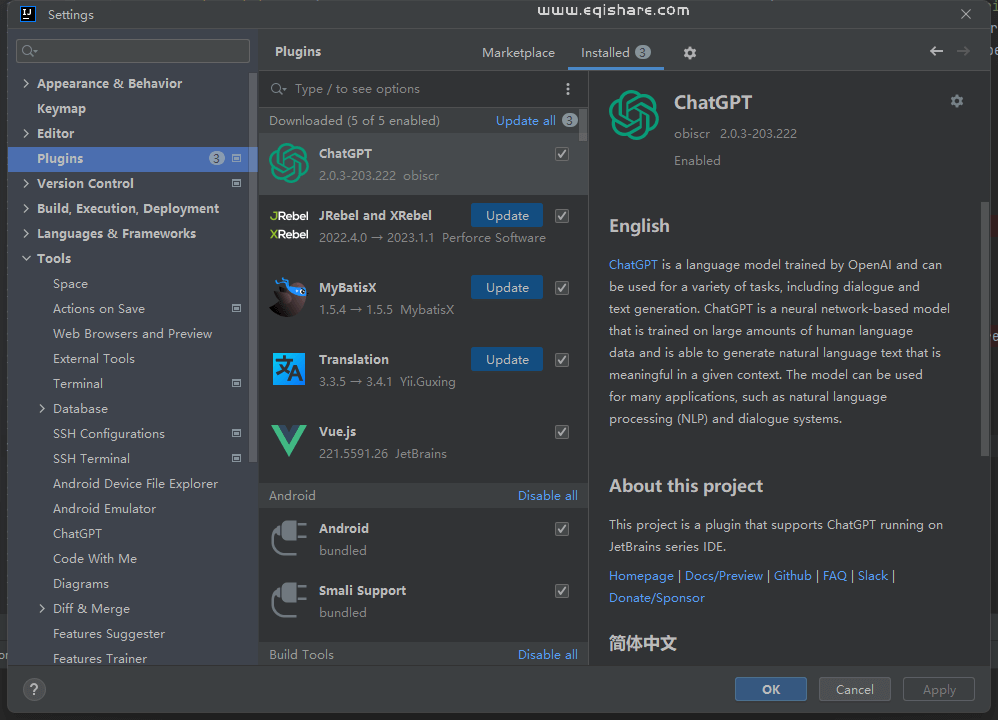Click Update button for JRebel and XRebel
This screenshot has width=998, height=720.
click(x=507, y=216)
